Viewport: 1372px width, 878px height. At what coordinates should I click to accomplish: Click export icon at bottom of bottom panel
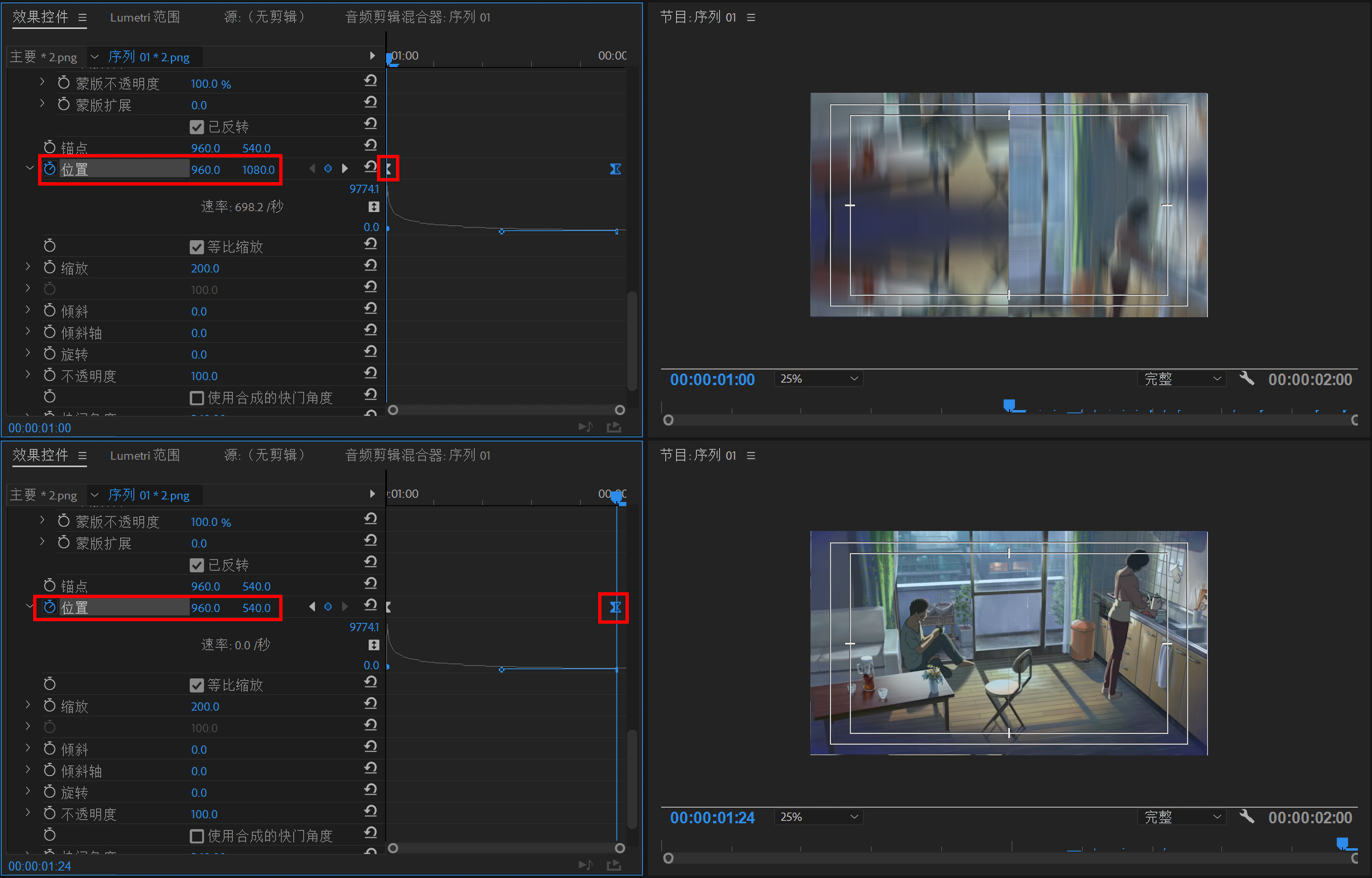pyautogui.click(x=614, y=865)
